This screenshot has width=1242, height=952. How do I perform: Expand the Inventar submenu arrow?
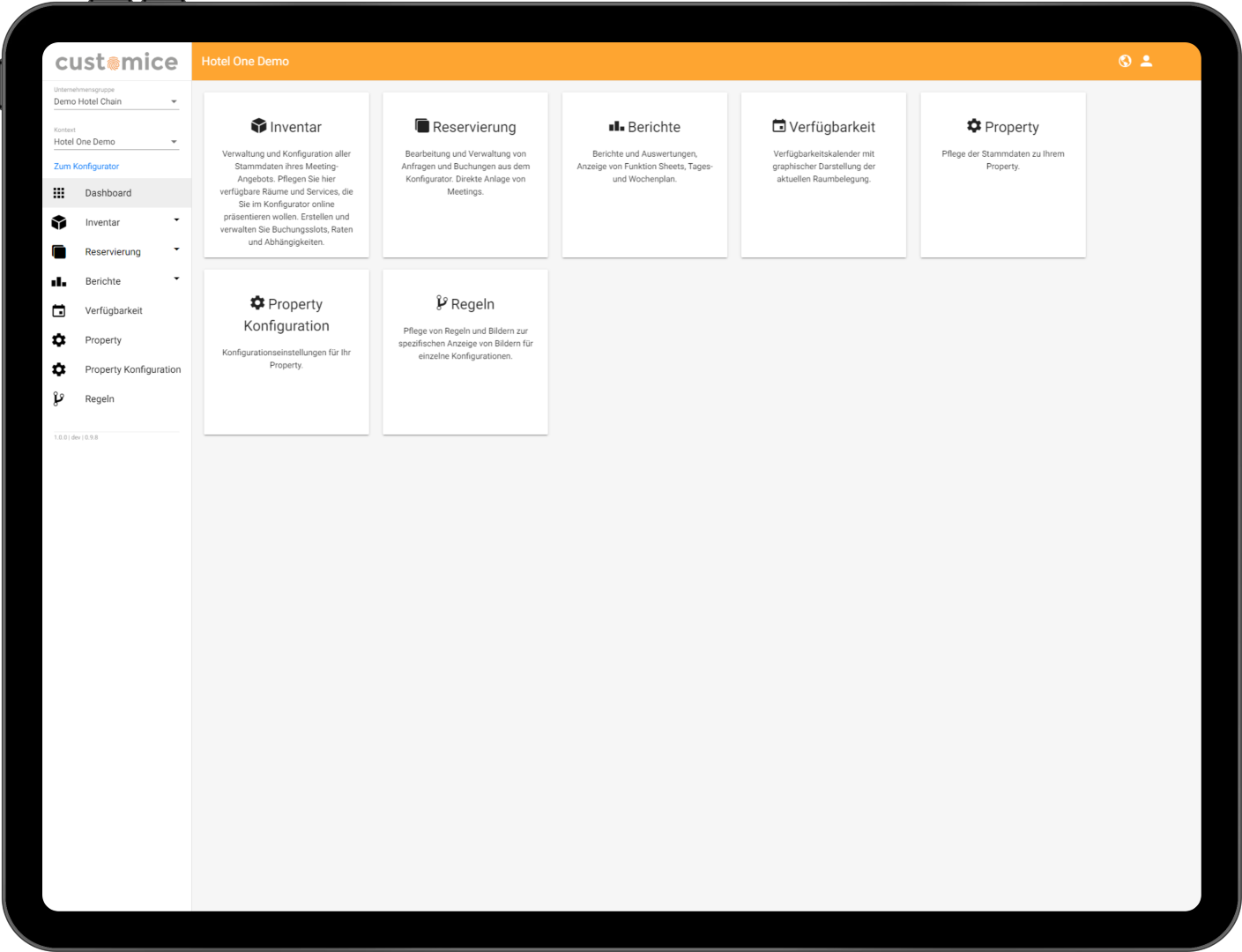point(176,220)
